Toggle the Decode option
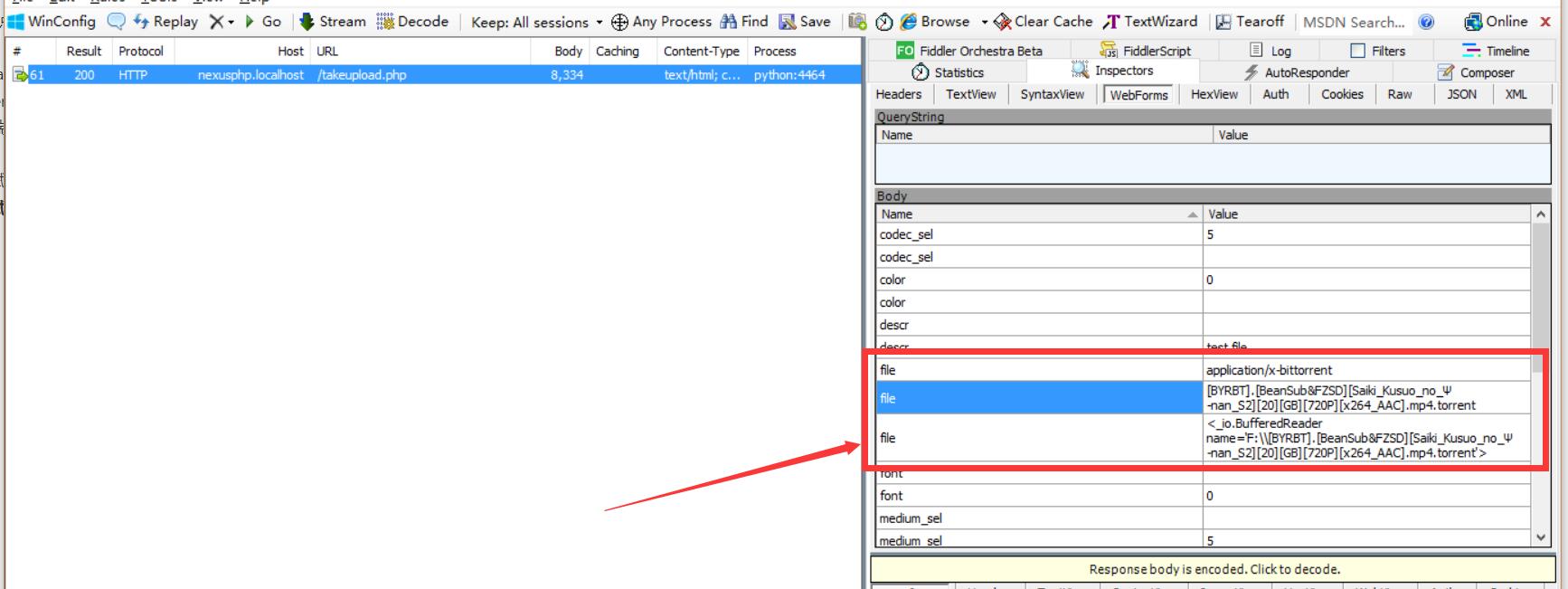 [x=412, y=22]
